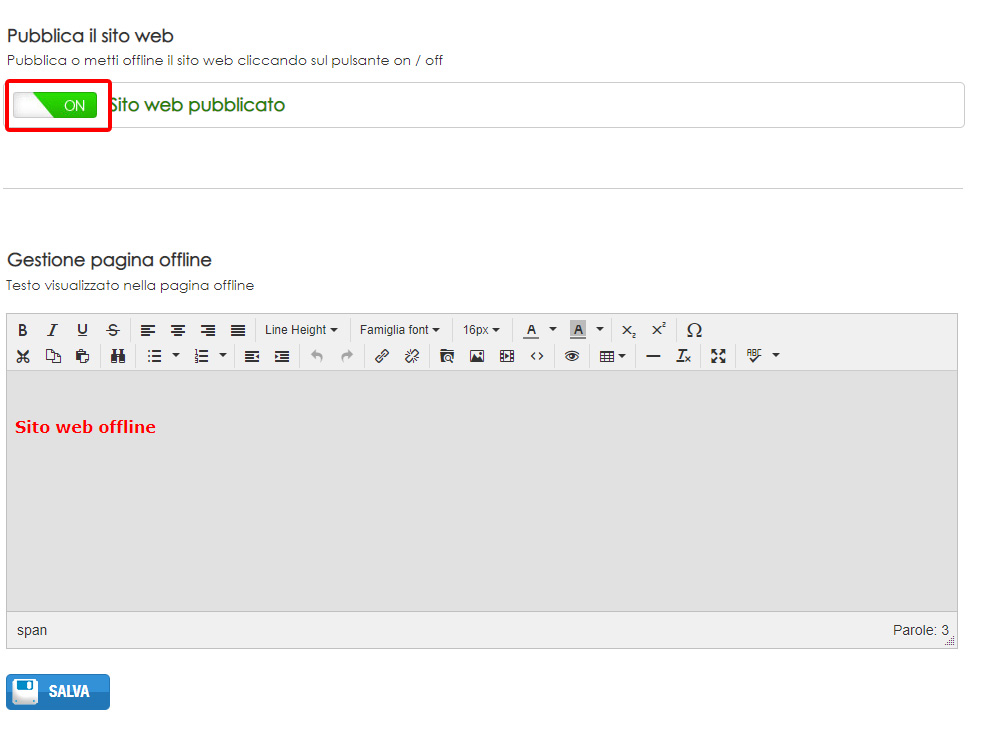
Task: Grab the editor resize handle corner
Action: [950, 641]
